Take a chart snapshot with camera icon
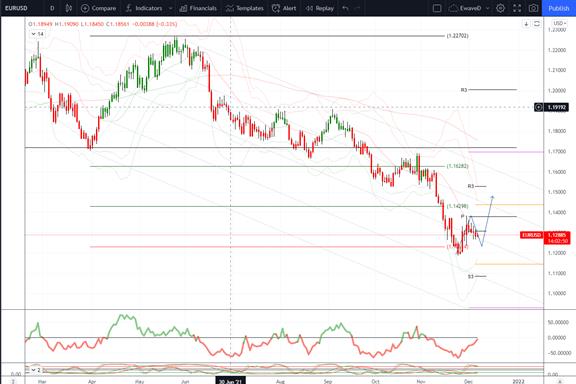Screen dimensions: 576x384 pos(533,8)
